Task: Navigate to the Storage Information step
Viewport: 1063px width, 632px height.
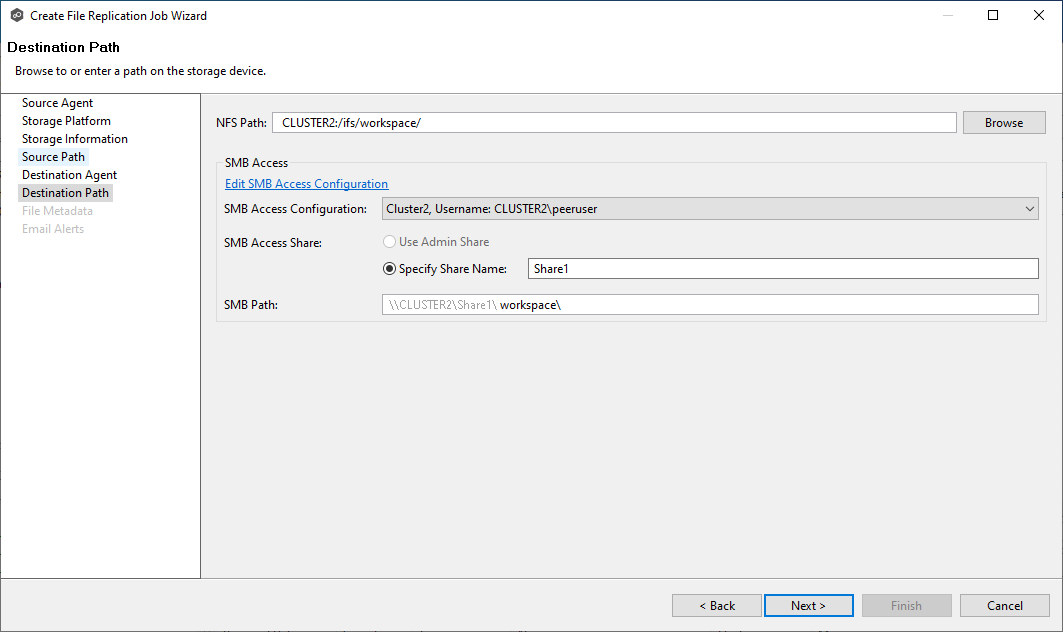Action: pos(75,139)
